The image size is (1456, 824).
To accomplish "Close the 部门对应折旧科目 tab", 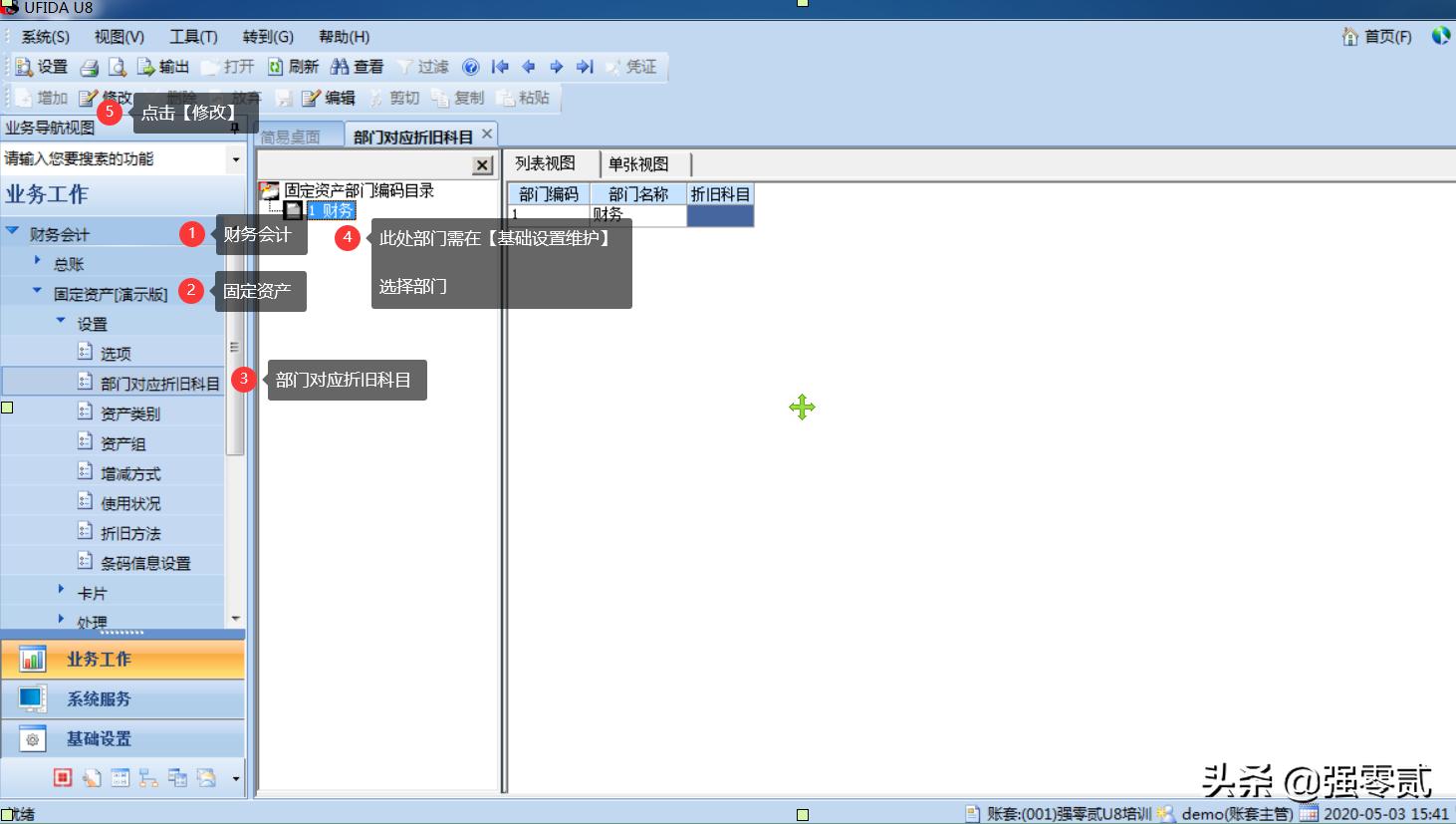I will (487, 134).
